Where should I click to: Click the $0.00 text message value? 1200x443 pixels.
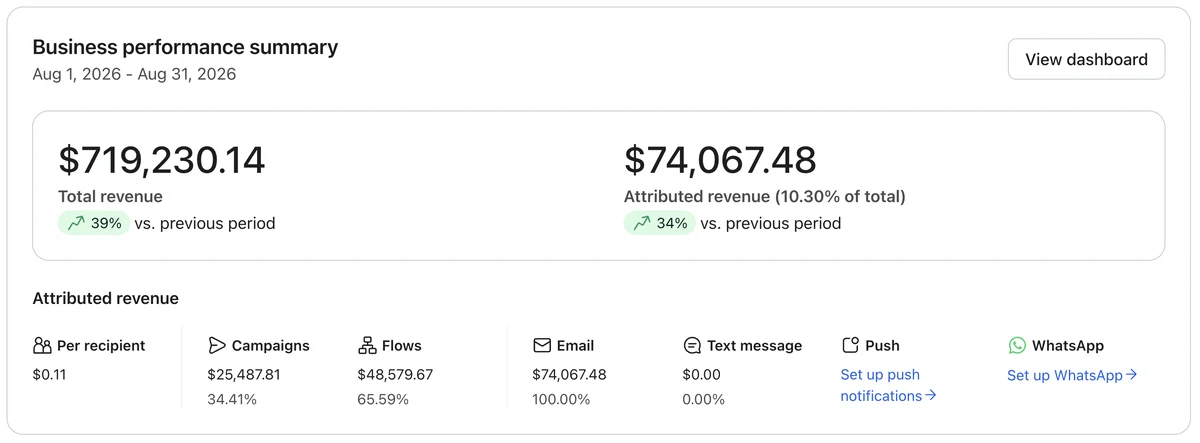tap(702, 375)
